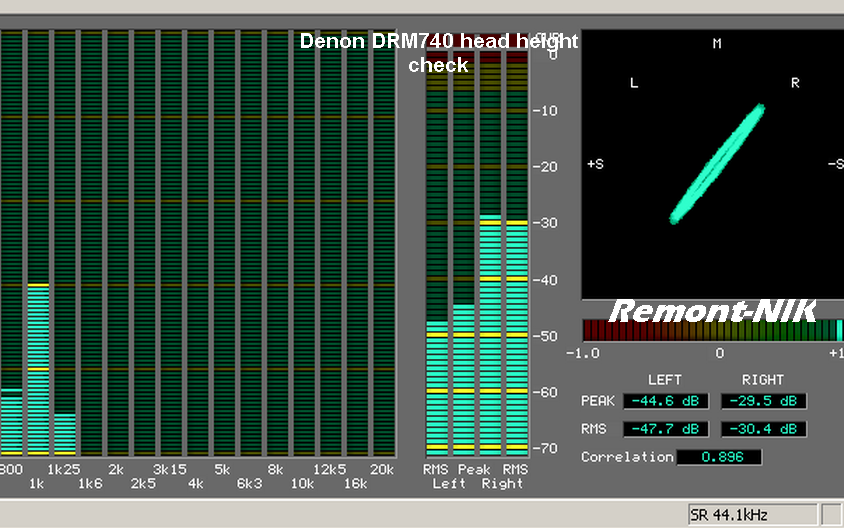Click the -30 mark on the dB scale
This screenshot has width=844, height=528.
[x=547, y=223]
